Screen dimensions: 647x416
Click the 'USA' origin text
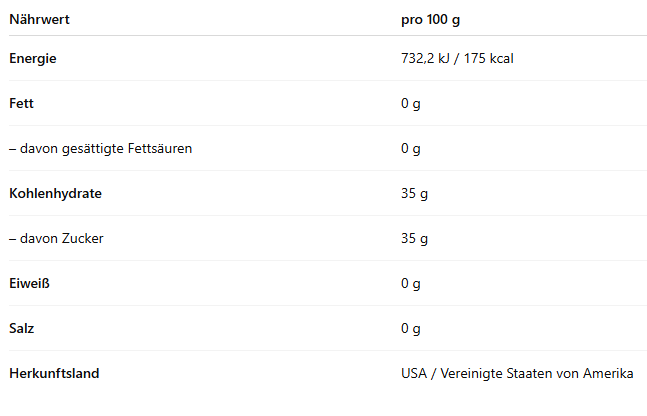click(x=414, y=373)
